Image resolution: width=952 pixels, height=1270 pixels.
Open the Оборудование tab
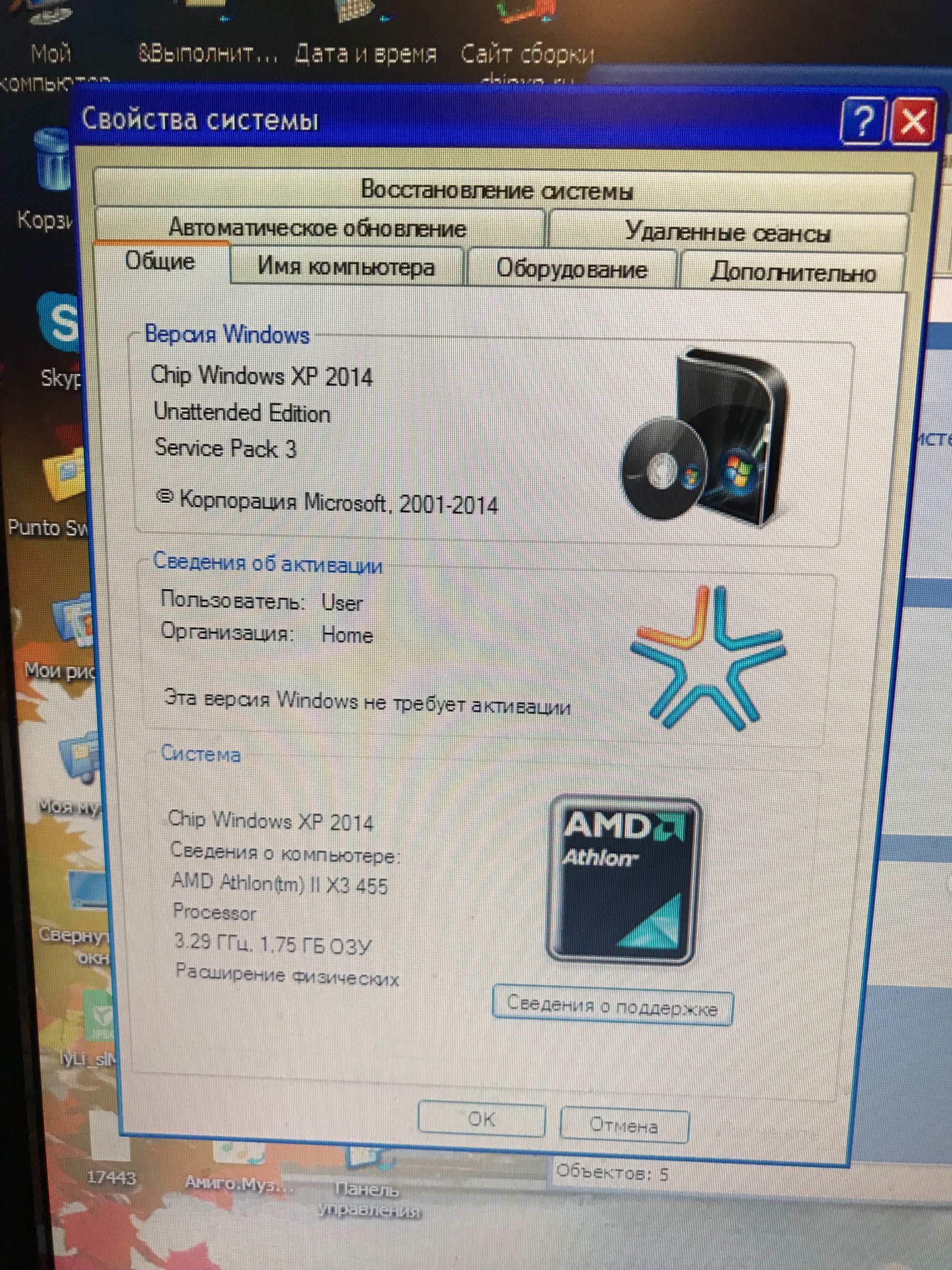pyautogui.click(x=571, y=268)
